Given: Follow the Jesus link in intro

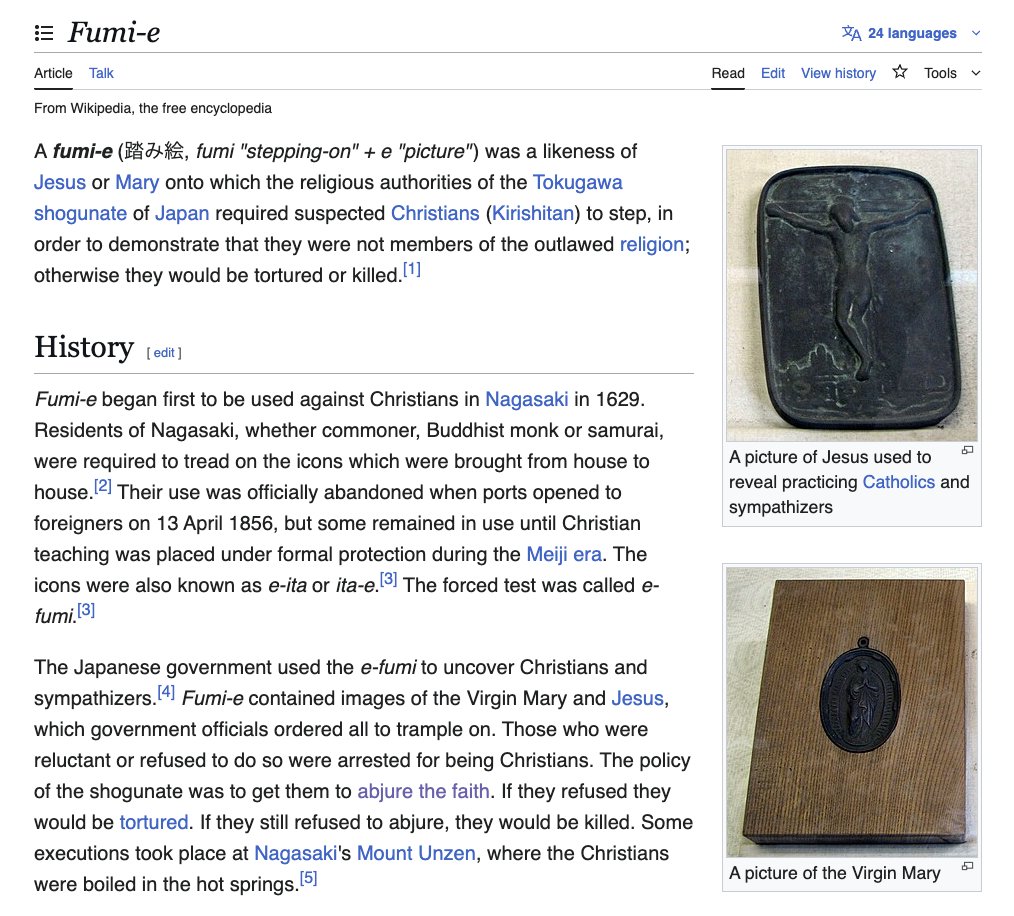Looking at the screenshot, I should tap(59, 182).
